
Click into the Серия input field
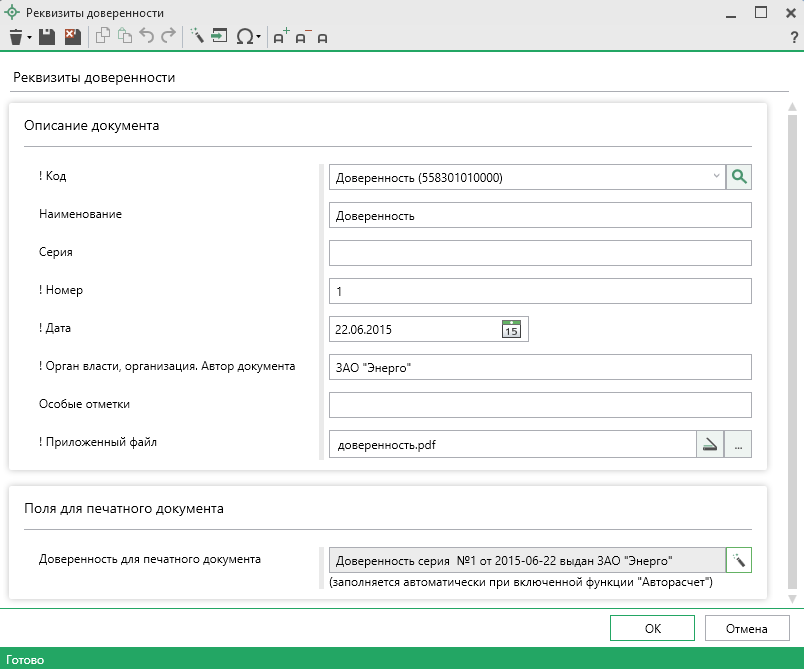tap(539, 253)
